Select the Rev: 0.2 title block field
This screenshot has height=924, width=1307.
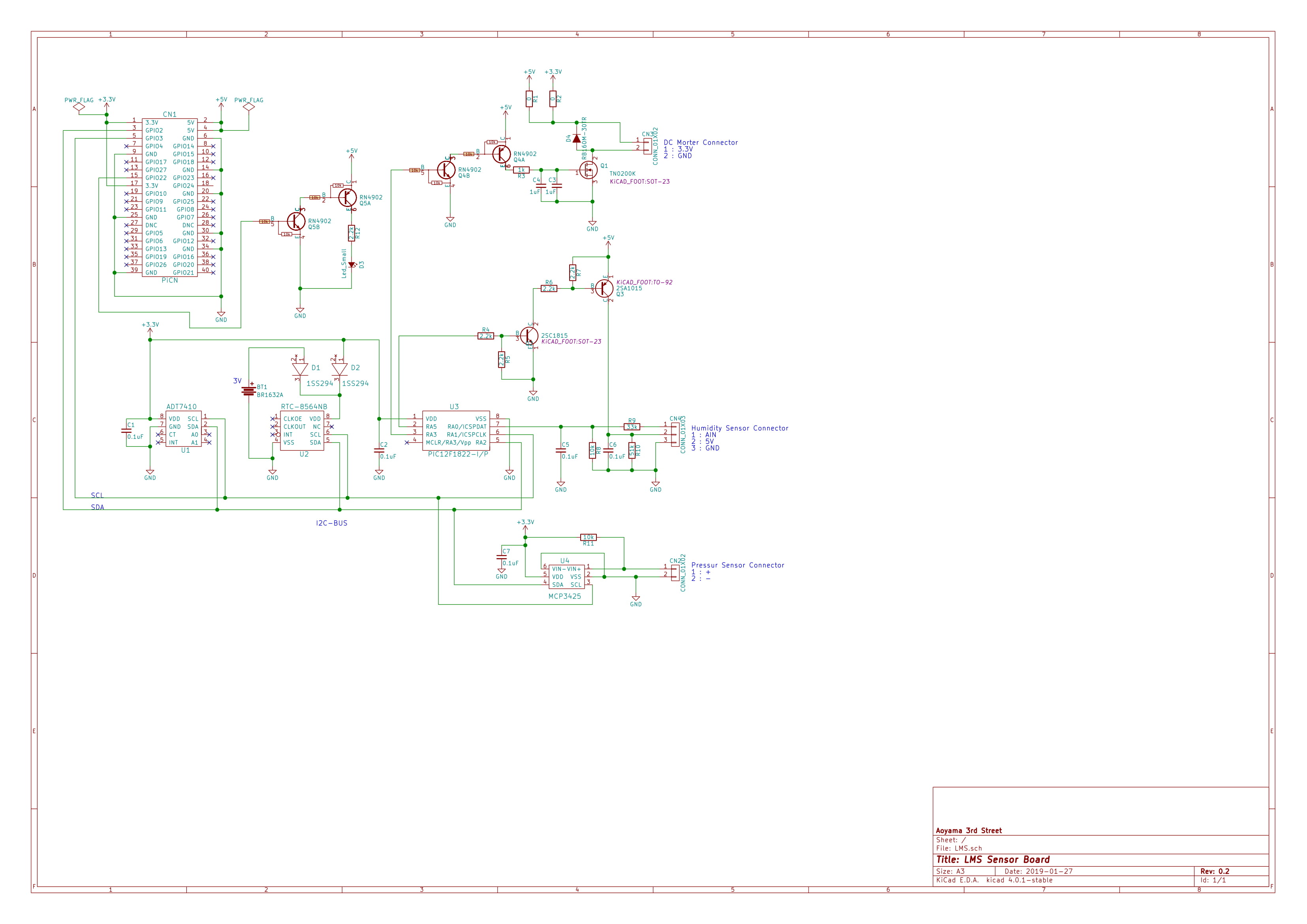pos(1215,871)
